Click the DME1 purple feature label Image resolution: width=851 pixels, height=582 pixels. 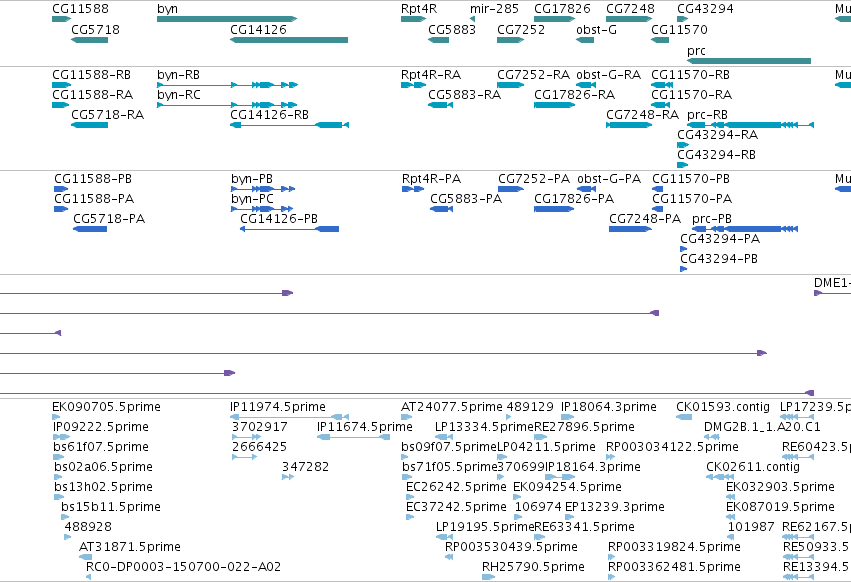(x=832, y=283)
